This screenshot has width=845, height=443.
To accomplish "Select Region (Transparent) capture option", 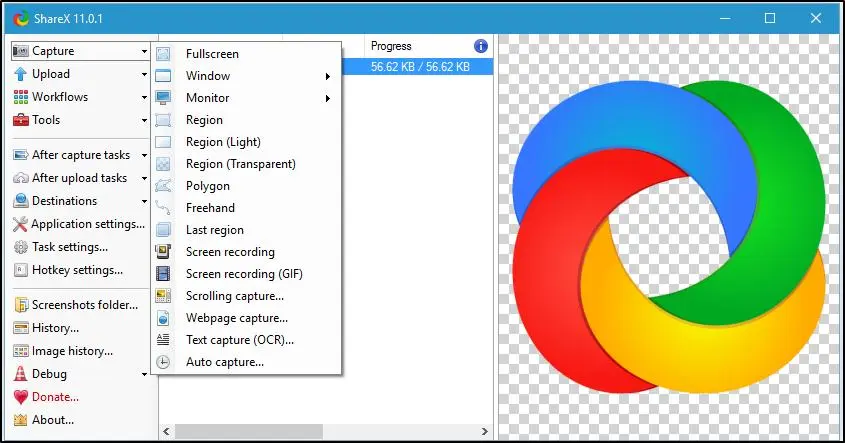I will 246,164.
